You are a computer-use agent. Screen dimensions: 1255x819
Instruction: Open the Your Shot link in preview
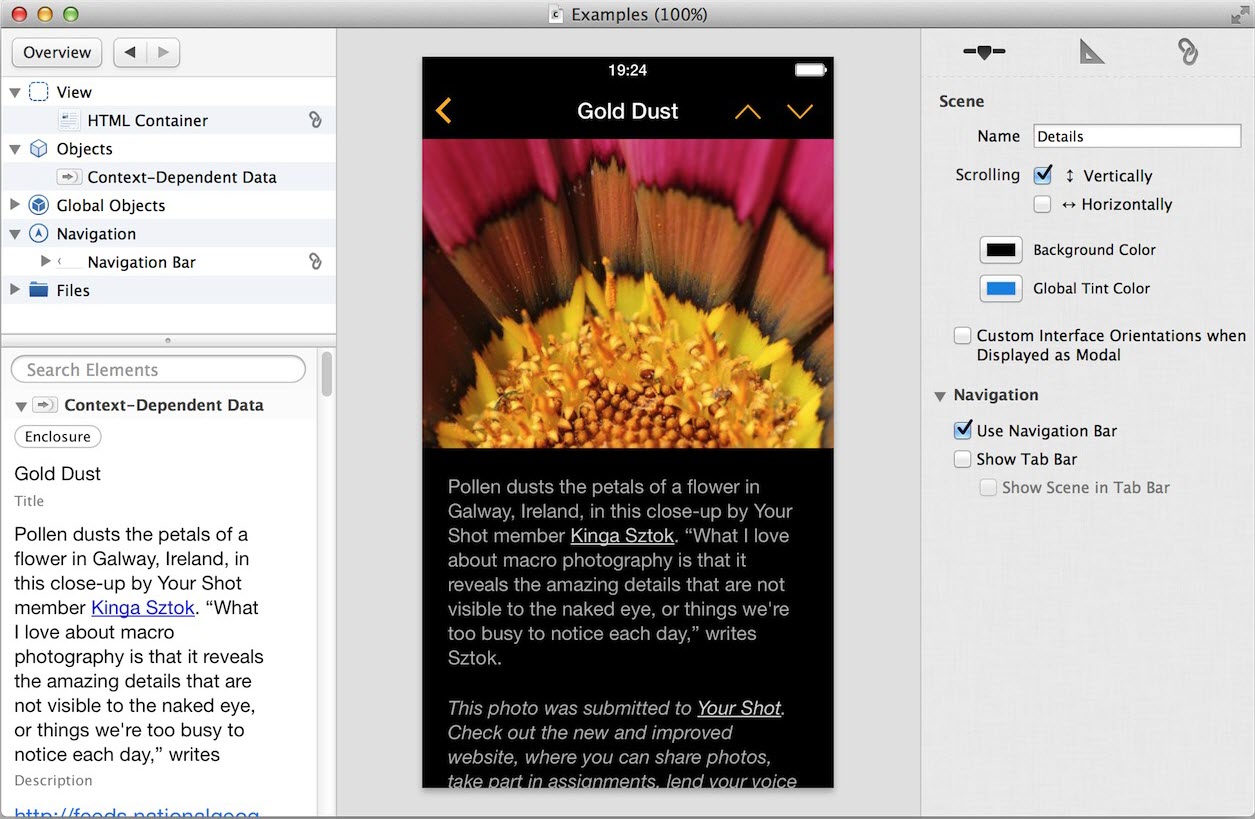(x=739, y=708)
